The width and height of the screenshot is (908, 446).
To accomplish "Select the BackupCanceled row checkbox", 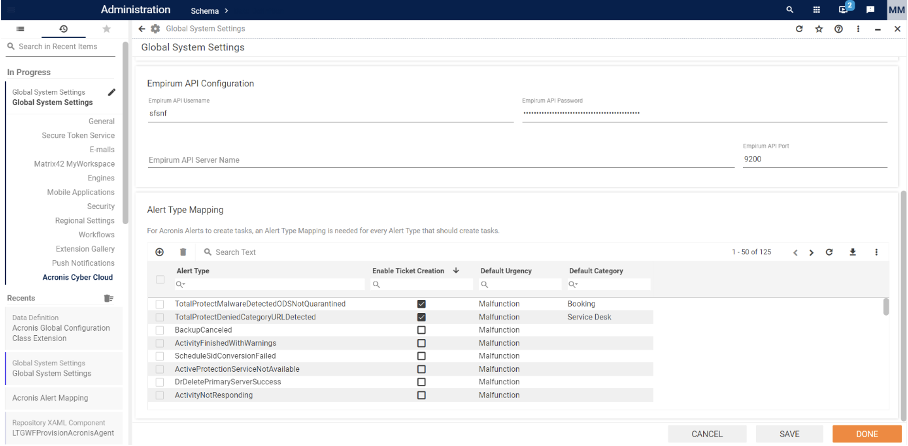I will coord(160,330).
